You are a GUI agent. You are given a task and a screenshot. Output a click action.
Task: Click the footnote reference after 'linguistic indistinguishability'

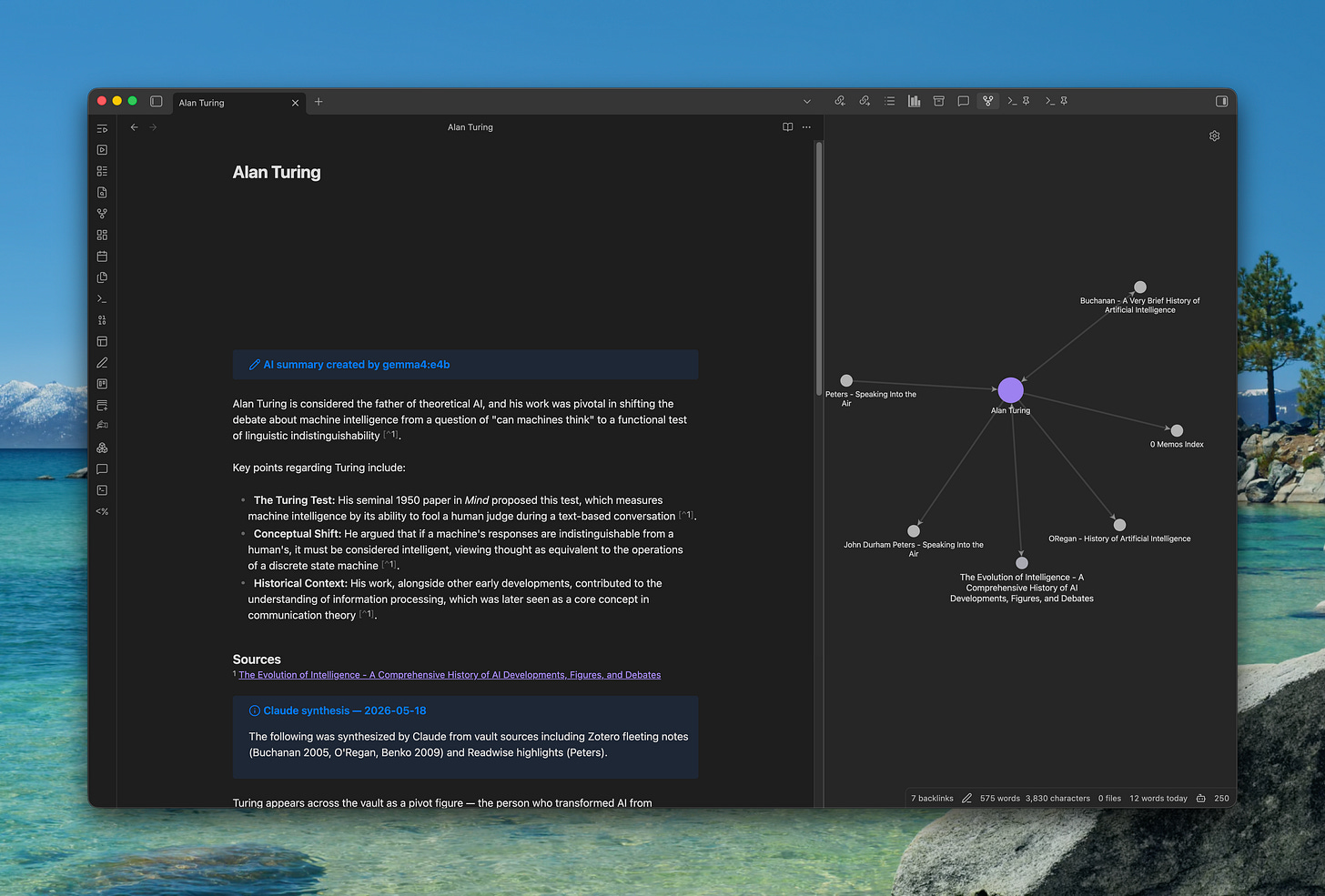click(x=390, y=435)
